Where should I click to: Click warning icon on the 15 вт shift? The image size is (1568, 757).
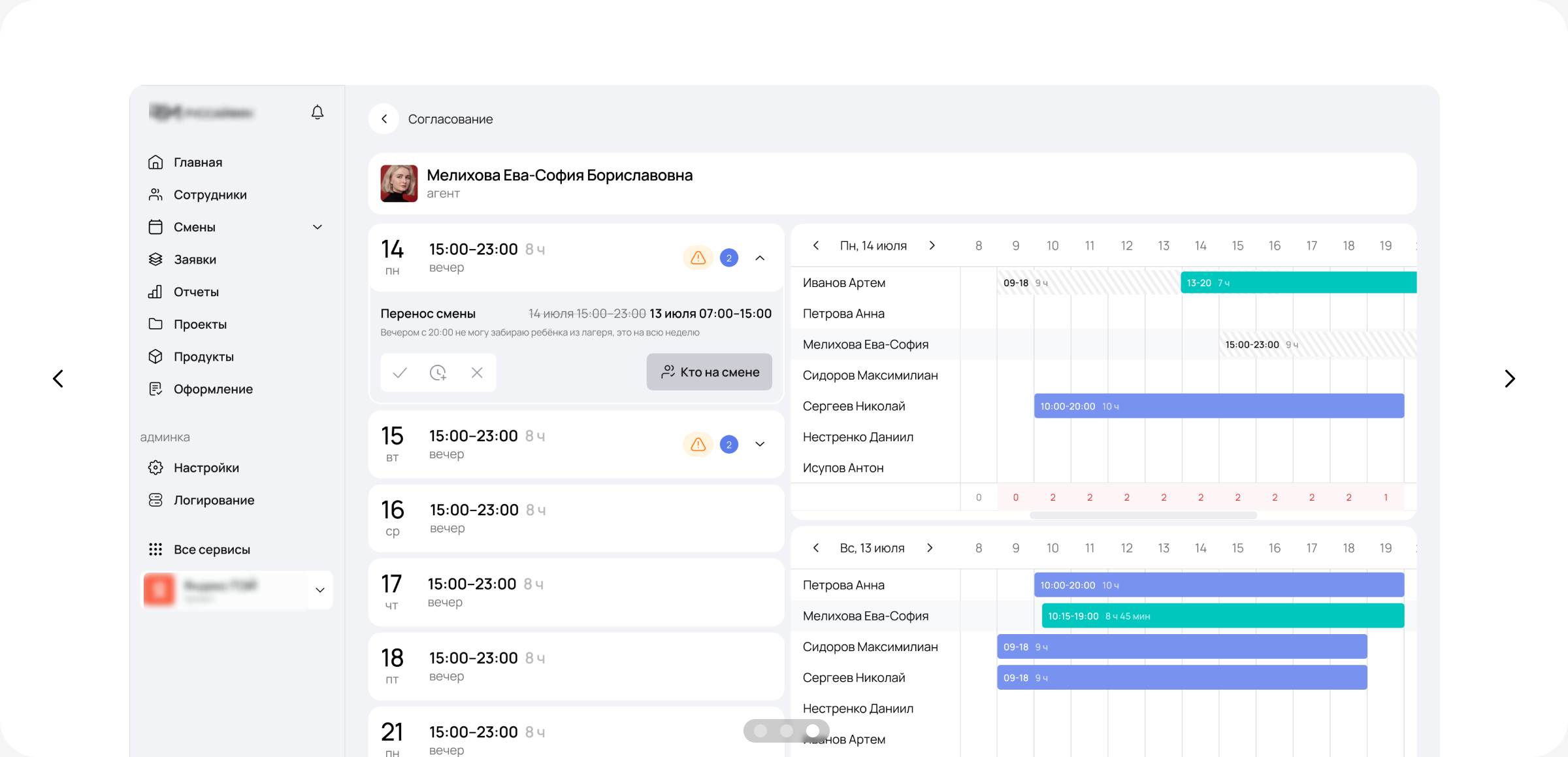698,445
